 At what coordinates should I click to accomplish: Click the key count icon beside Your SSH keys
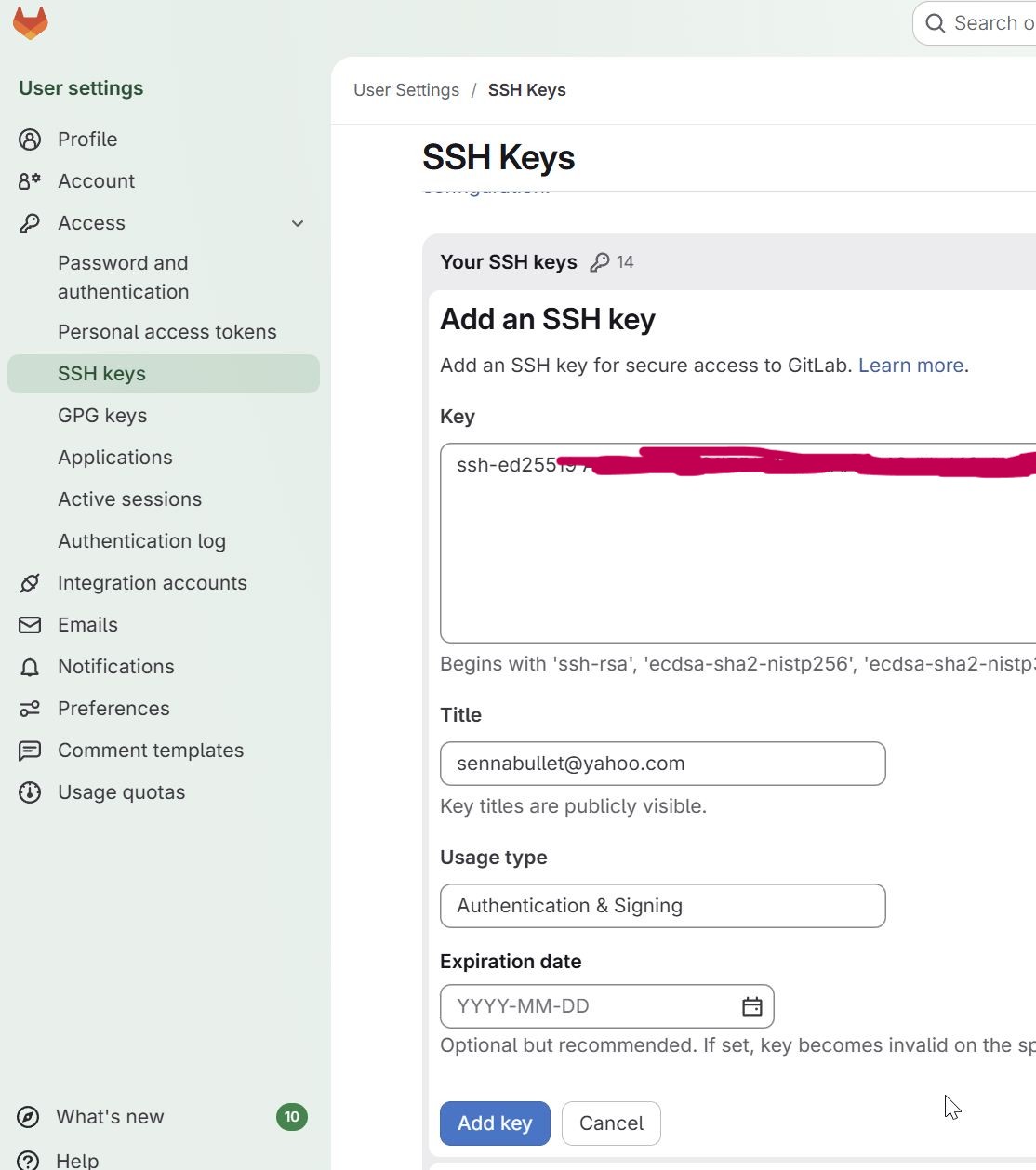coord(600,262)
